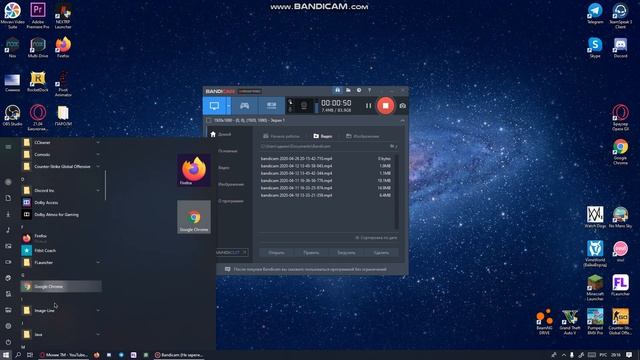The height and width of the screenshot is (360, 640).
Task: Open the Firefox tile in the Start menu
Action: 194,170
